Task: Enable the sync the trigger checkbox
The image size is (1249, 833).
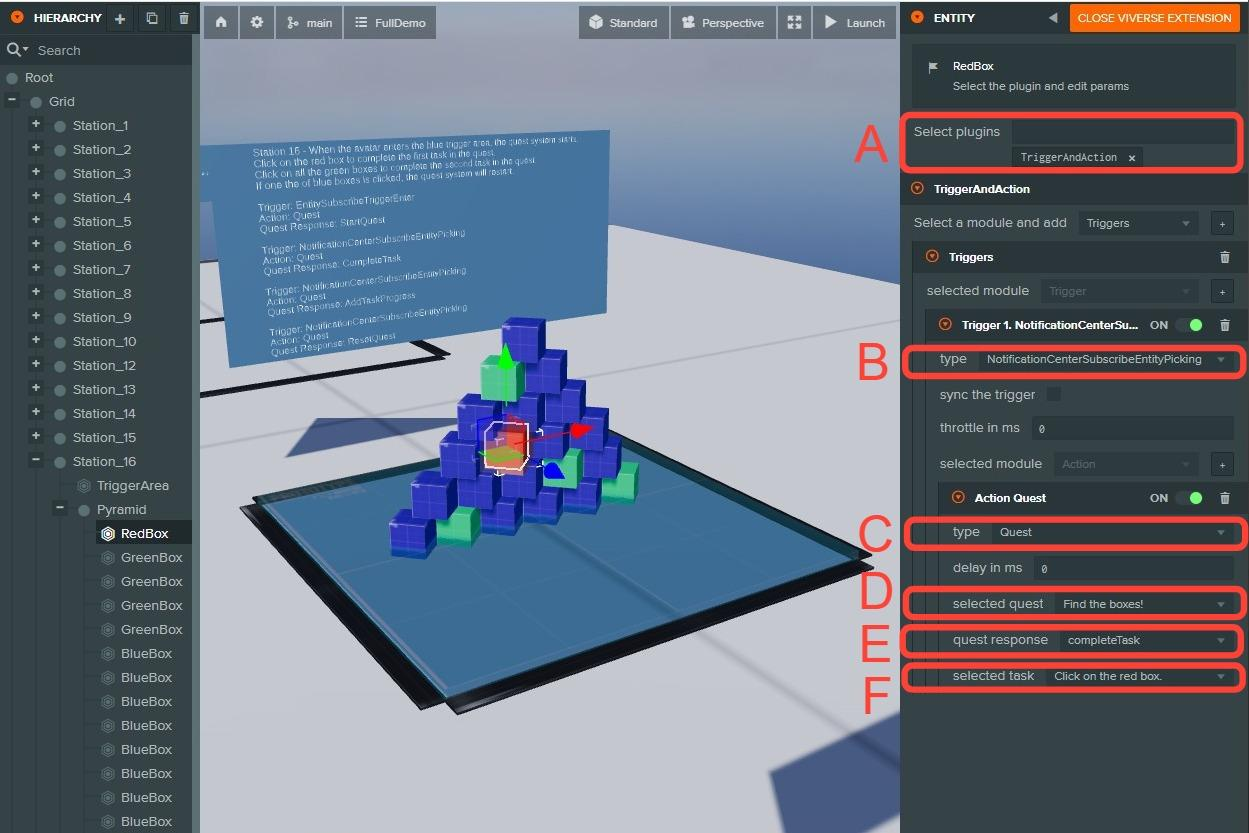Action: 1053,394
